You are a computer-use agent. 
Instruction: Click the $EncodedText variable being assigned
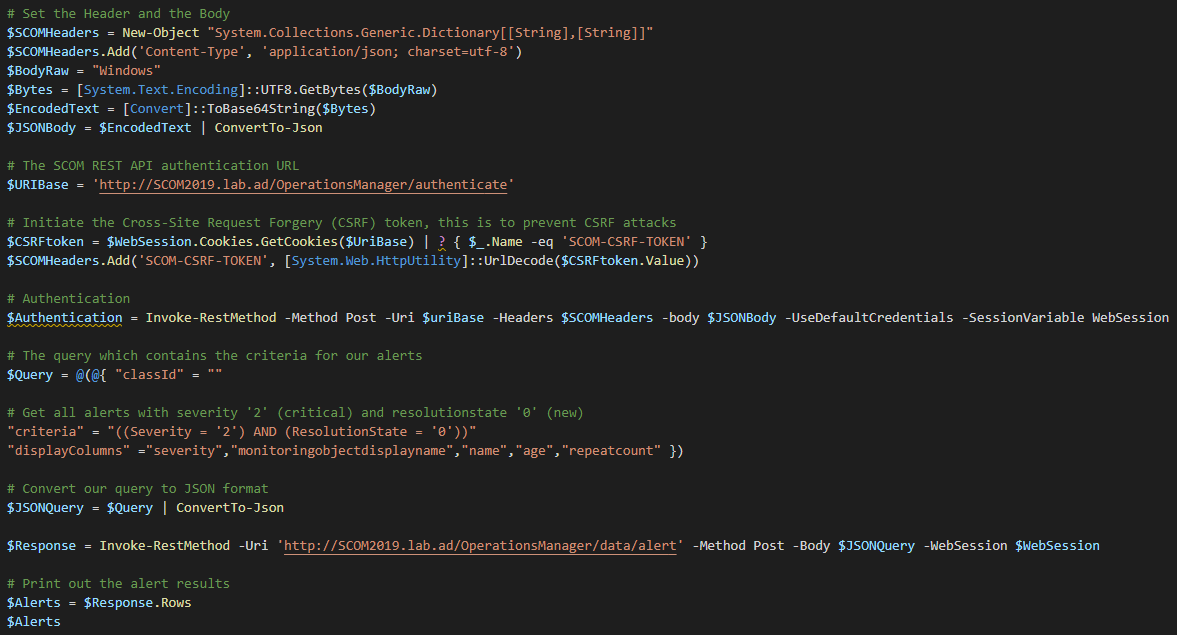coord(53,109)
